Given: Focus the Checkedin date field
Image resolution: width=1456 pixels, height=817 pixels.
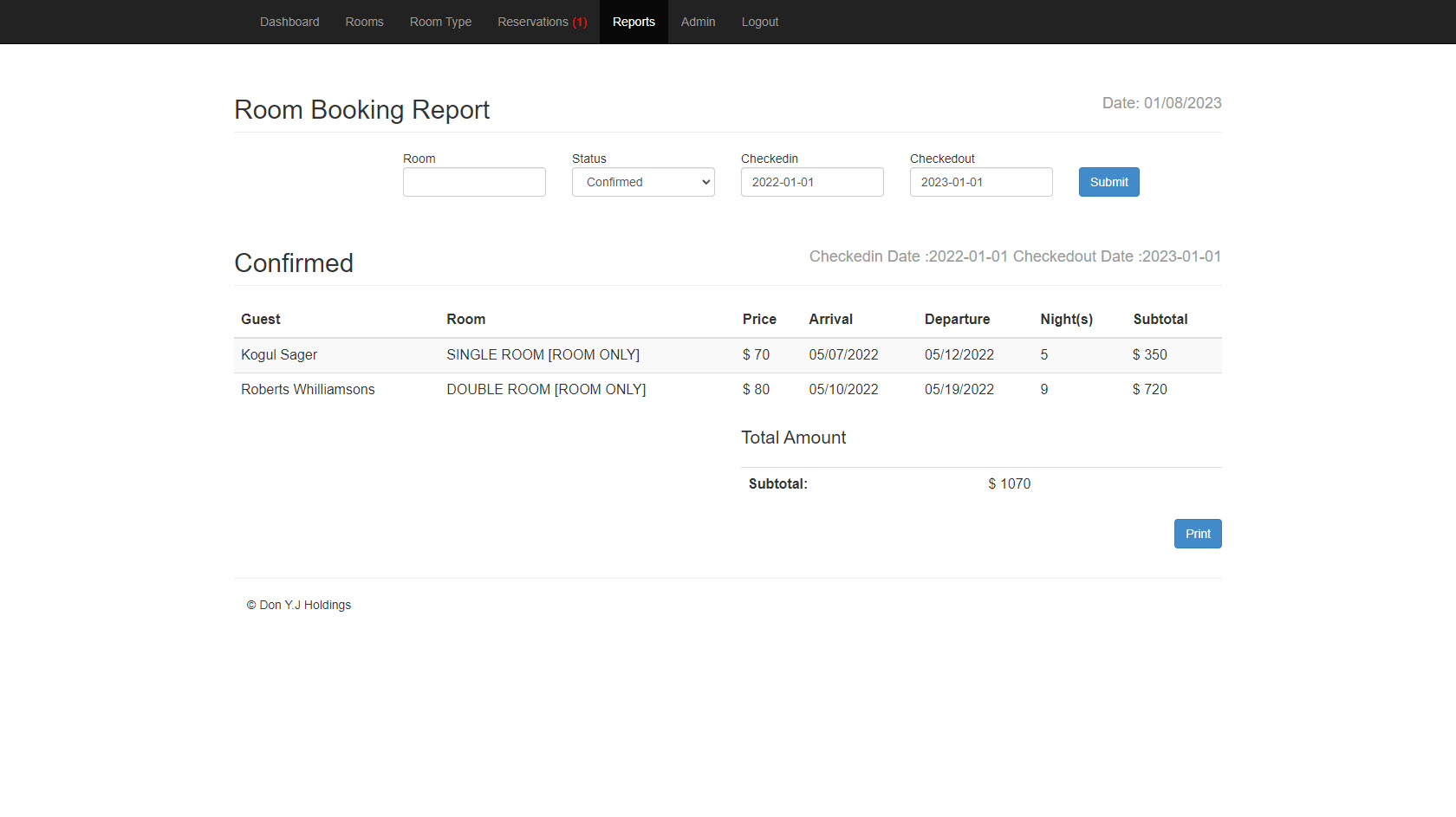Looking at the screenshot, I should [x=812, y=182].
